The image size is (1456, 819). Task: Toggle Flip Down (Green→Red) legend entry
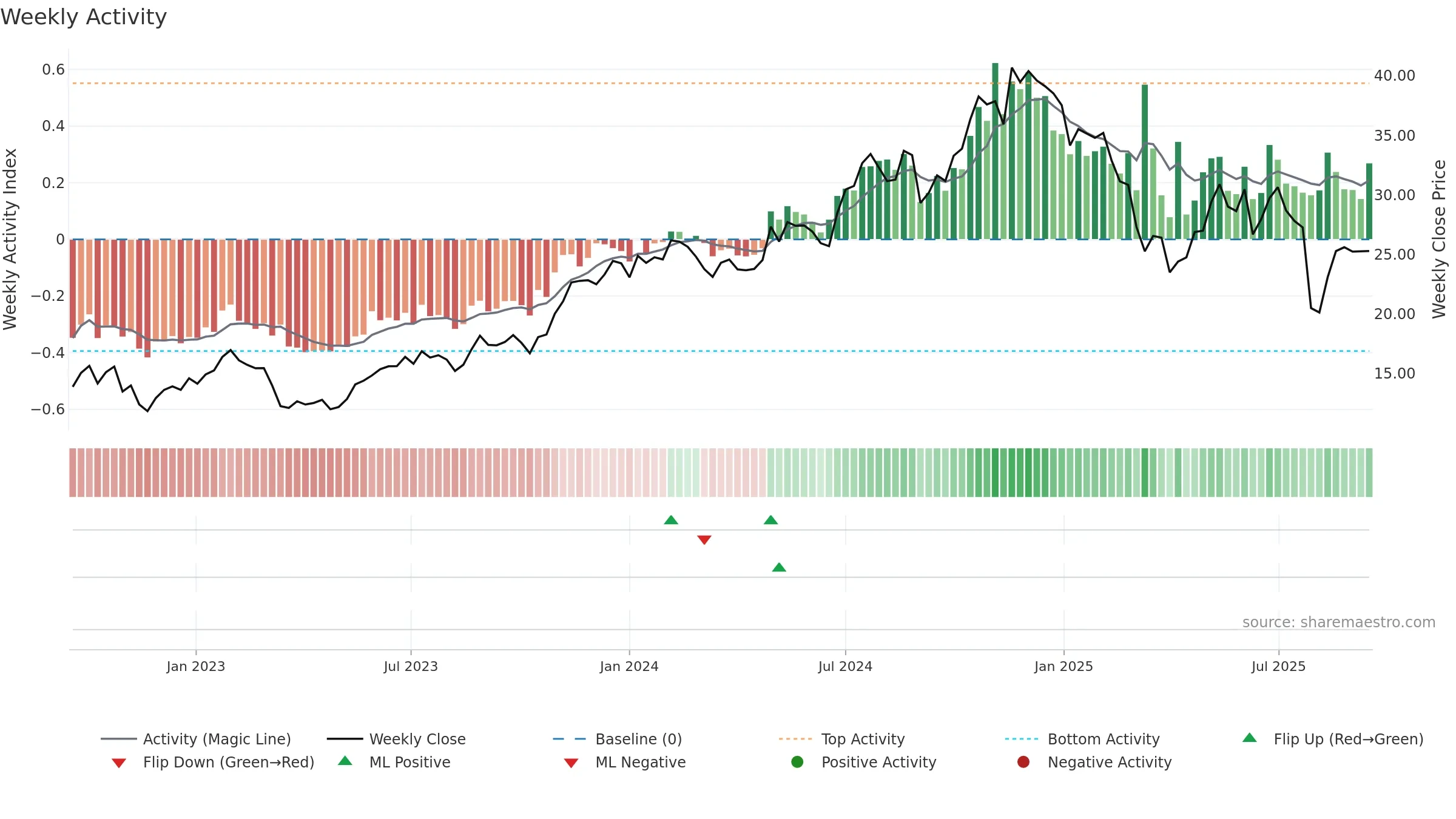[x=212, y=762]
